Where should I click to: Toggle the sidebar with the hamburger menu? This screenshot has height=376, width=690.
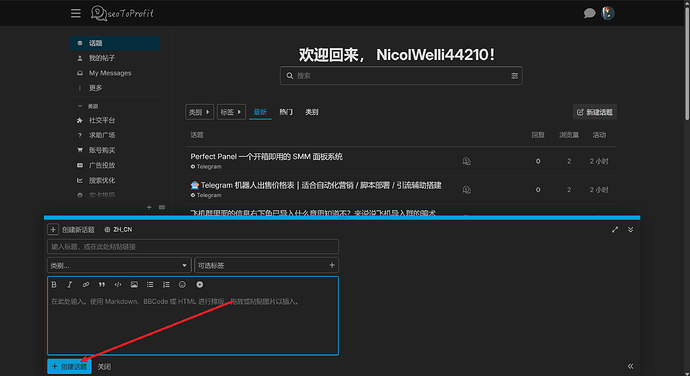point(76,14)
